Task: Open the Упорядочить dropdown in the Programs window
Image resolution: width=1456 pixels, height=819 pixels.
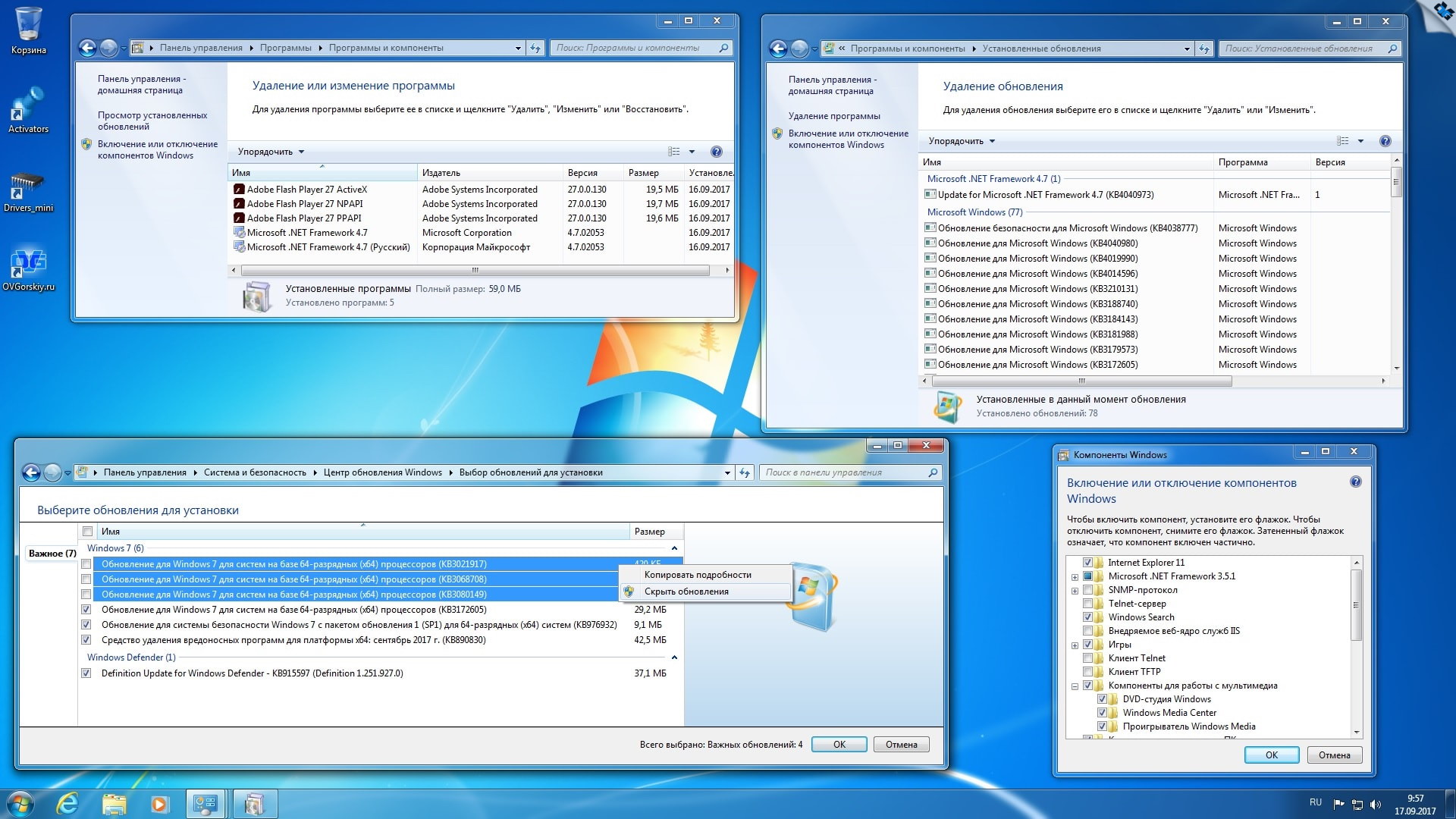Action: pos(271,152)
